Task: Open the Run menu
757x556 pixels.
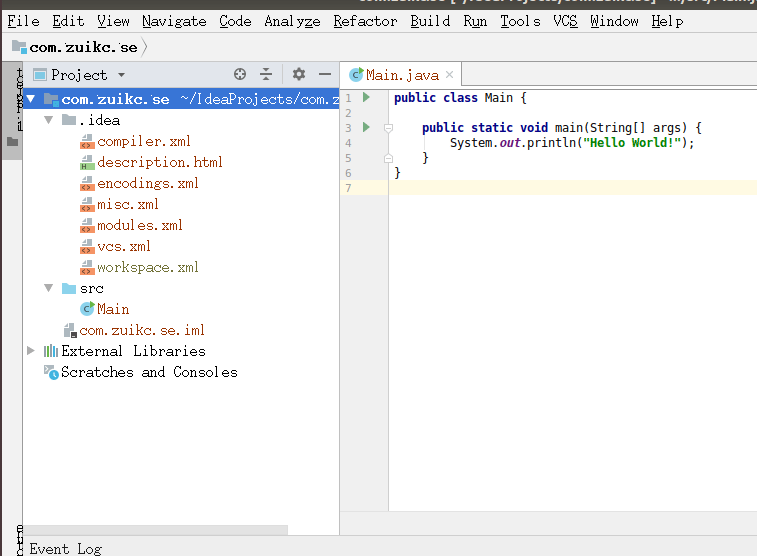Action: point(475,21)
